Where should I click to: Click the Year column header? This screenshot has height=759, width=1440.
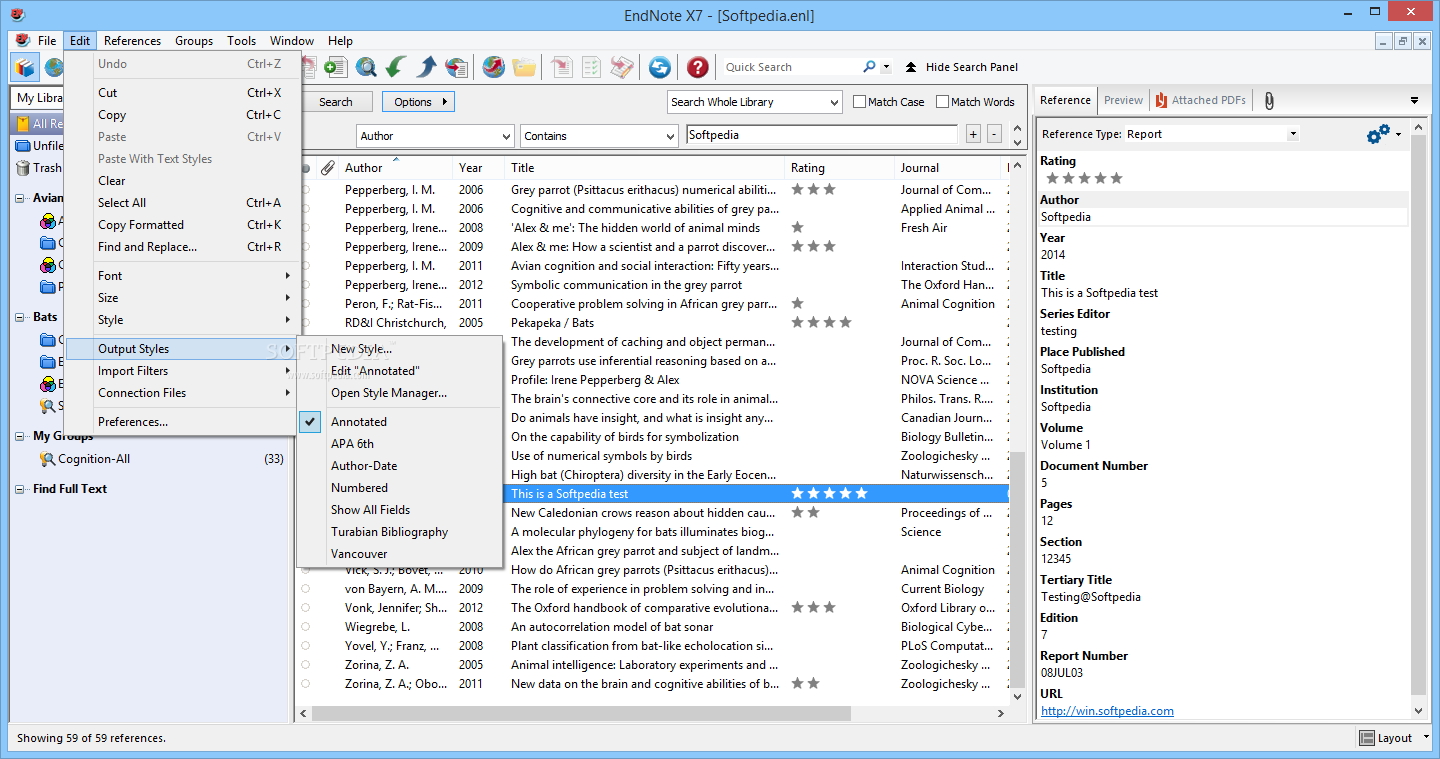[x=478, y=168]
